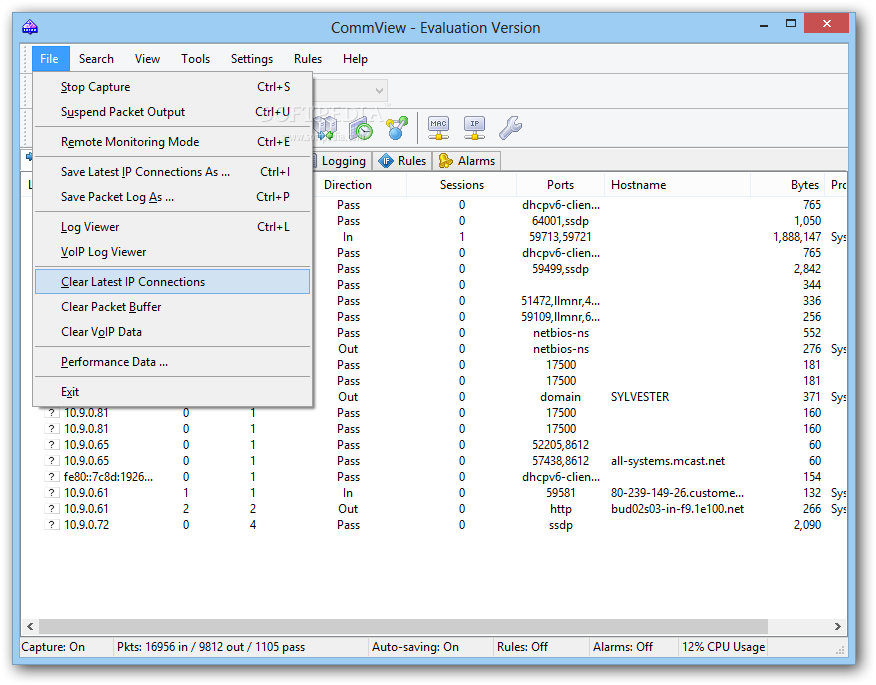Click the CommView app icon in title bar
The height and width of the screenshot is (685, 876).
click(x=30, y=27)
